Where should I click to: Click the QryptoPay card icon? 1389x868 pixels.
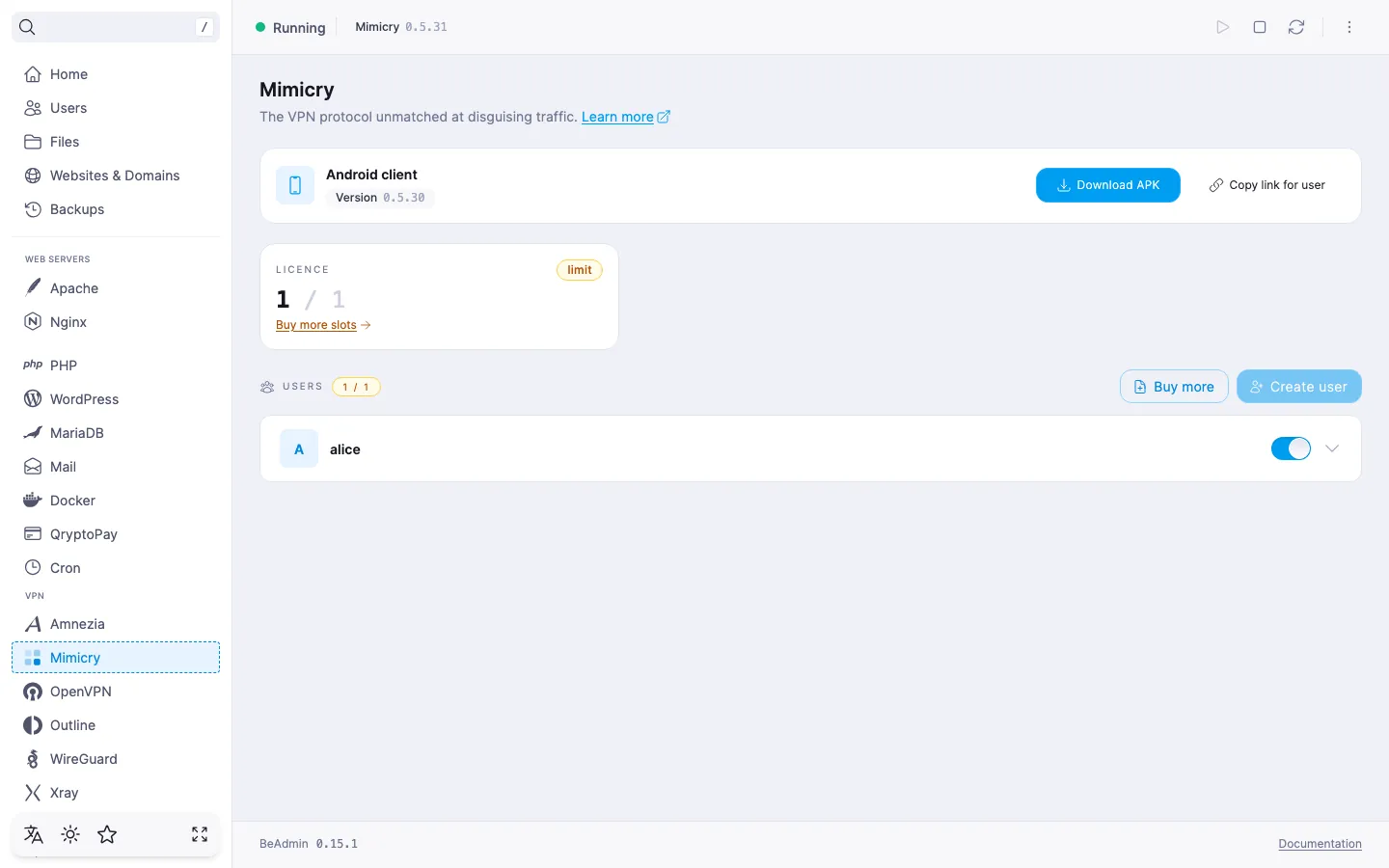pos(33,534)
